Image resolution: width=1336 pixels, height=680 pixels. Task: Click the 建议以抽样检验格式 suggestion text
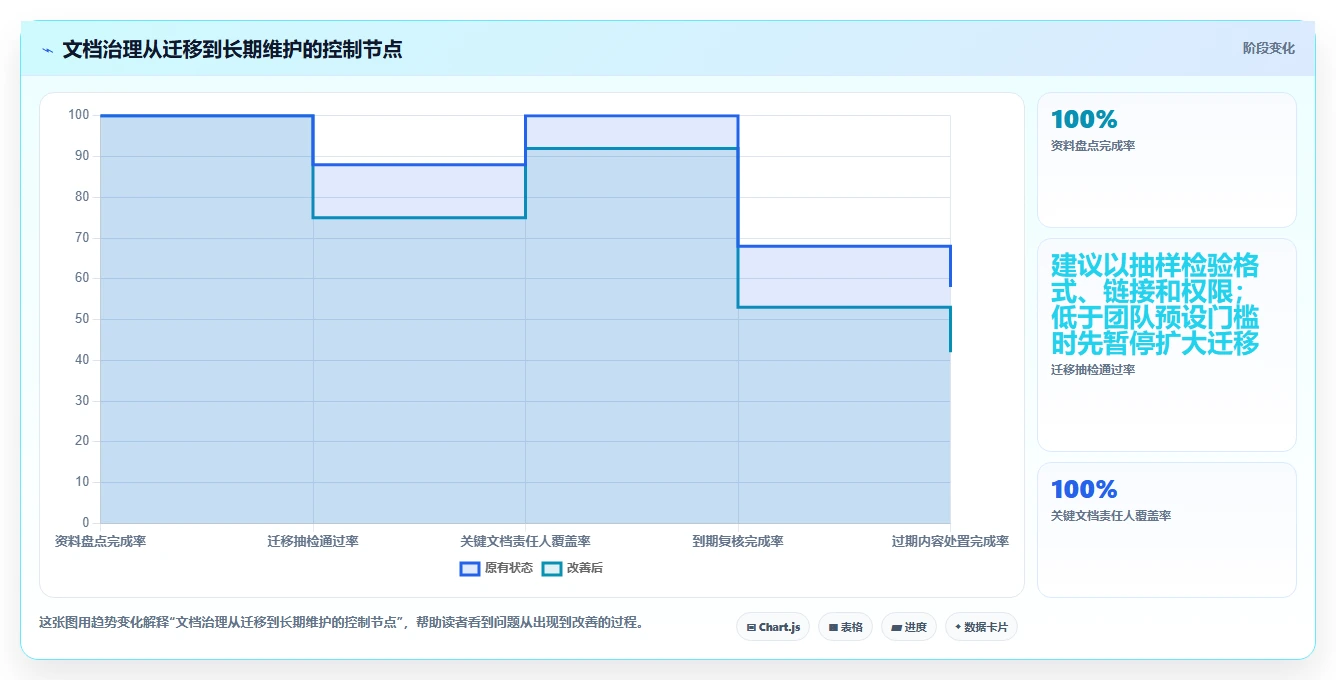(x=1155, y=305)
